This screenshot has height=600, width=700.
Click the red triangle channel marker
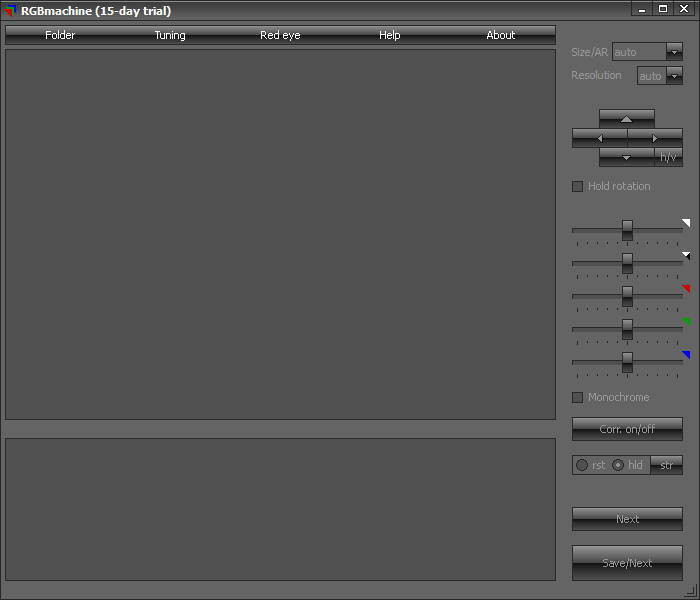pyautogui.click(x=686, y=288)
